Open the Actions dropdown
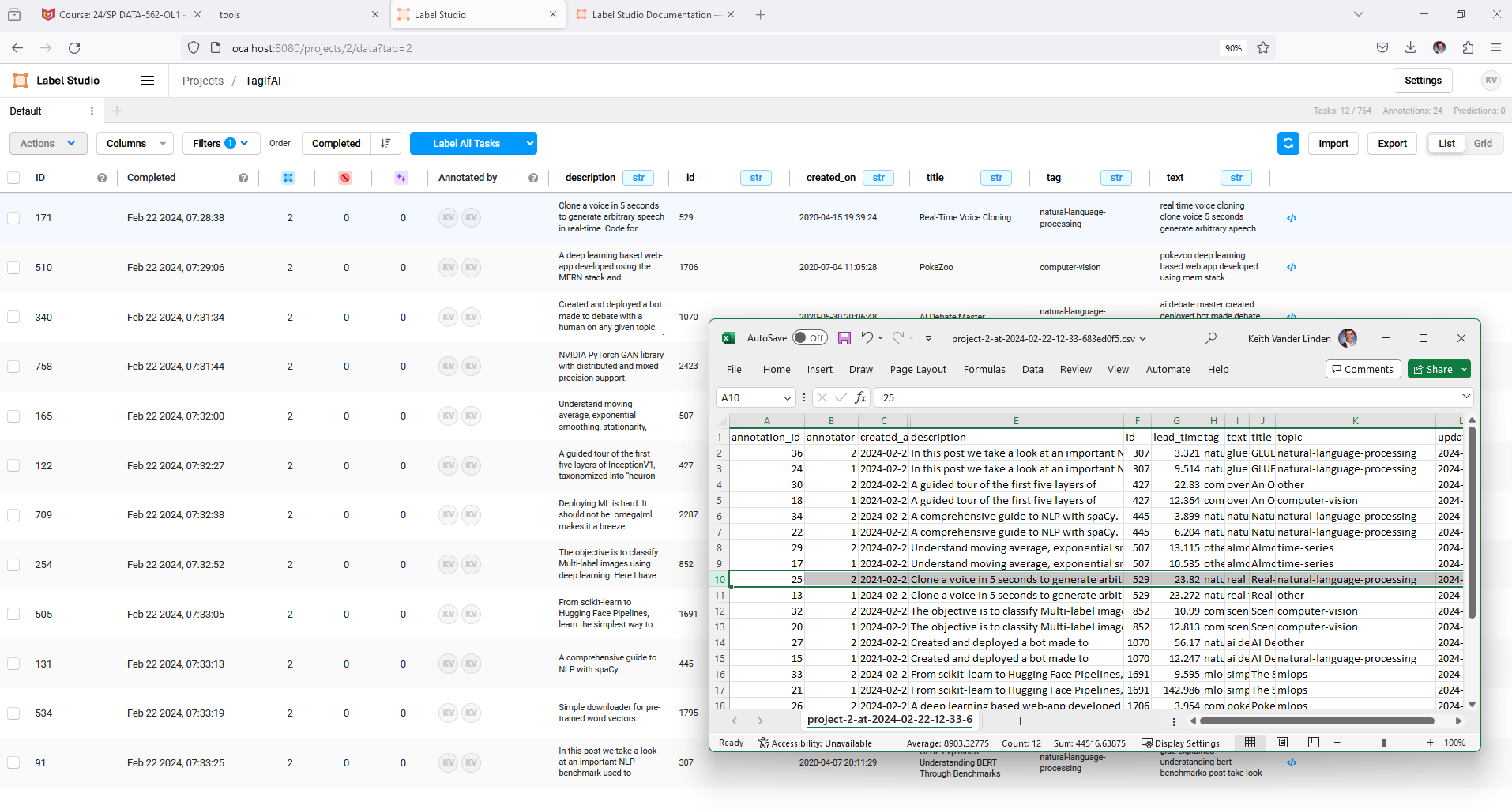The image size is (1512, 809). pos(47,143)
